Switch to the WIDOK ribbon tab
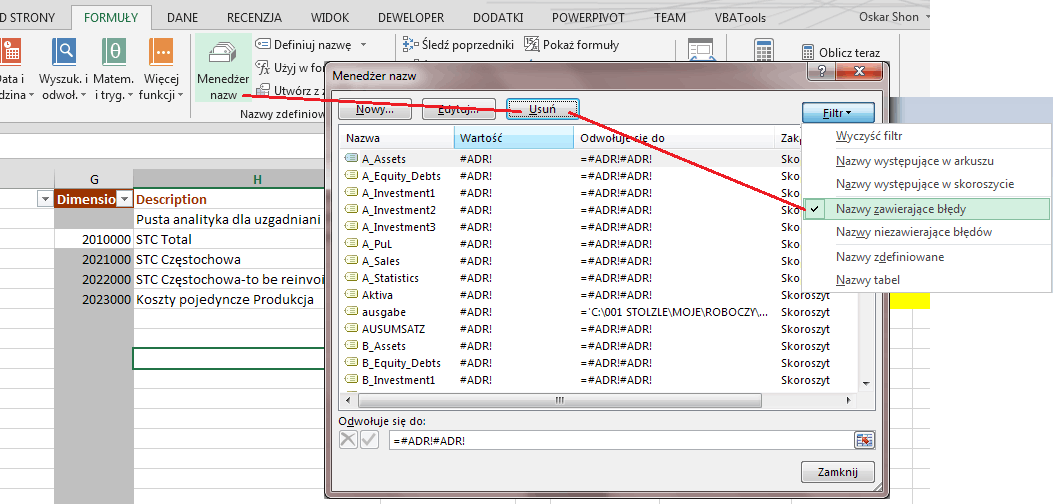Image resolution: width=1057 pixels, height=504 pixels. pyautogui.click(x=330, y=18)
